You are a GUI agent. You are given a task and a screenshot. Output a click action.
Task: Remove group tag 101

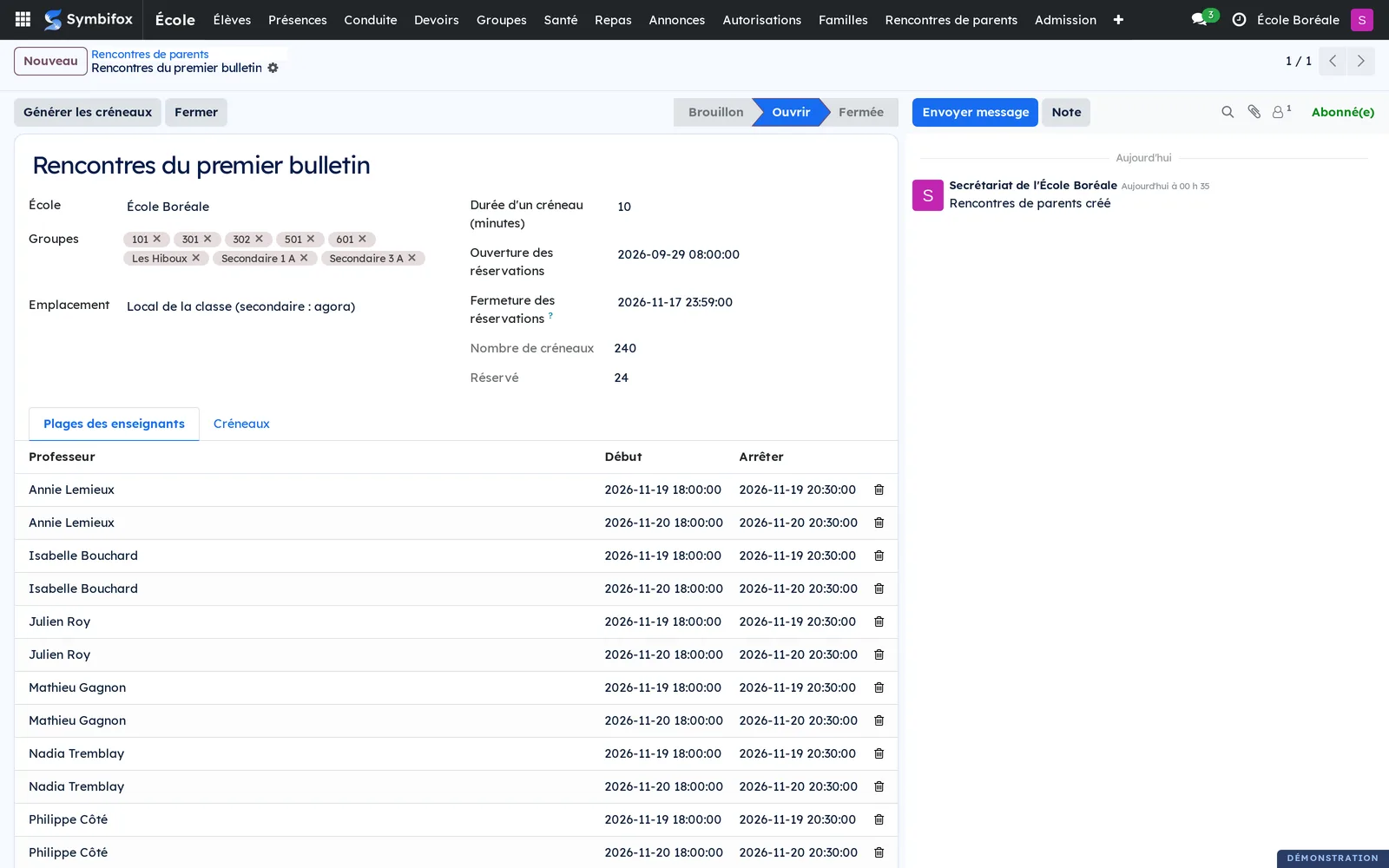click(157, 239)
